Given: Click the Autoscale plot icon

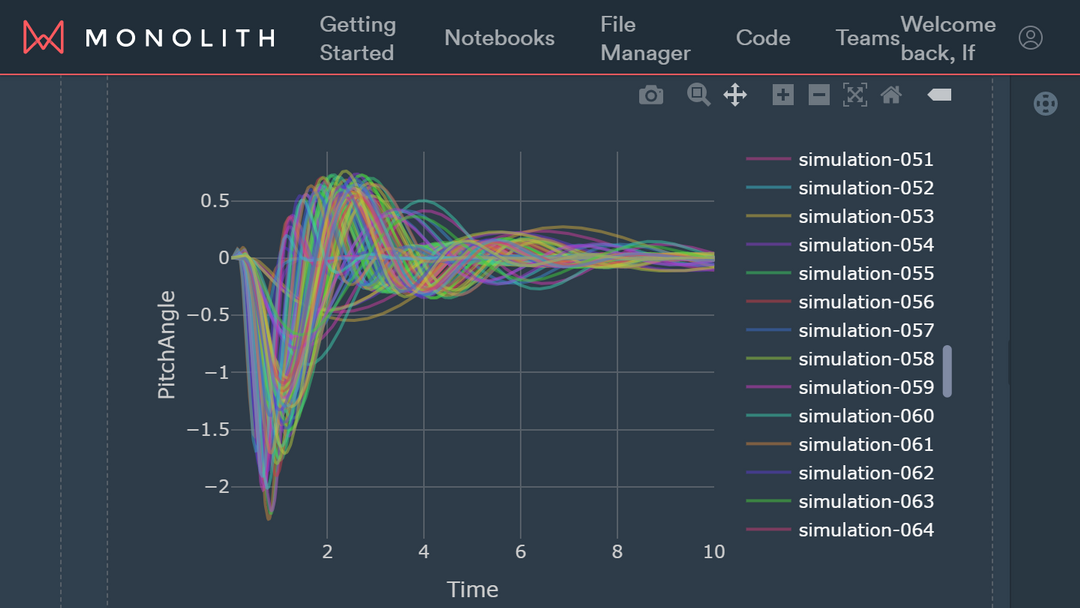Looking at the screenshot, I should 855,95.
